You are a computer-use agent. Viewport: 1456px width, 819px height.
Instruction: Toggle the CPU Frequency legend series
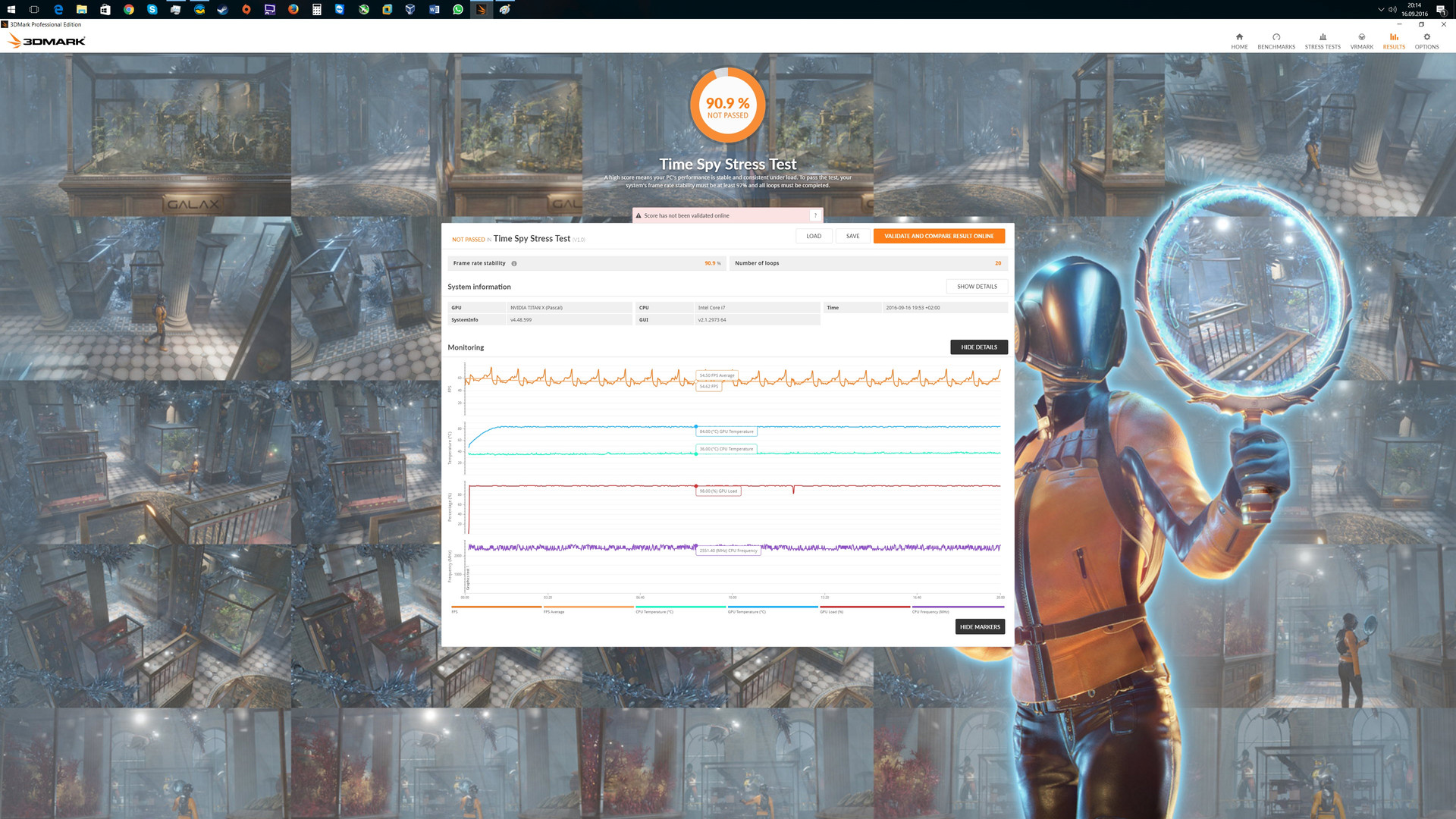[958, 609]
